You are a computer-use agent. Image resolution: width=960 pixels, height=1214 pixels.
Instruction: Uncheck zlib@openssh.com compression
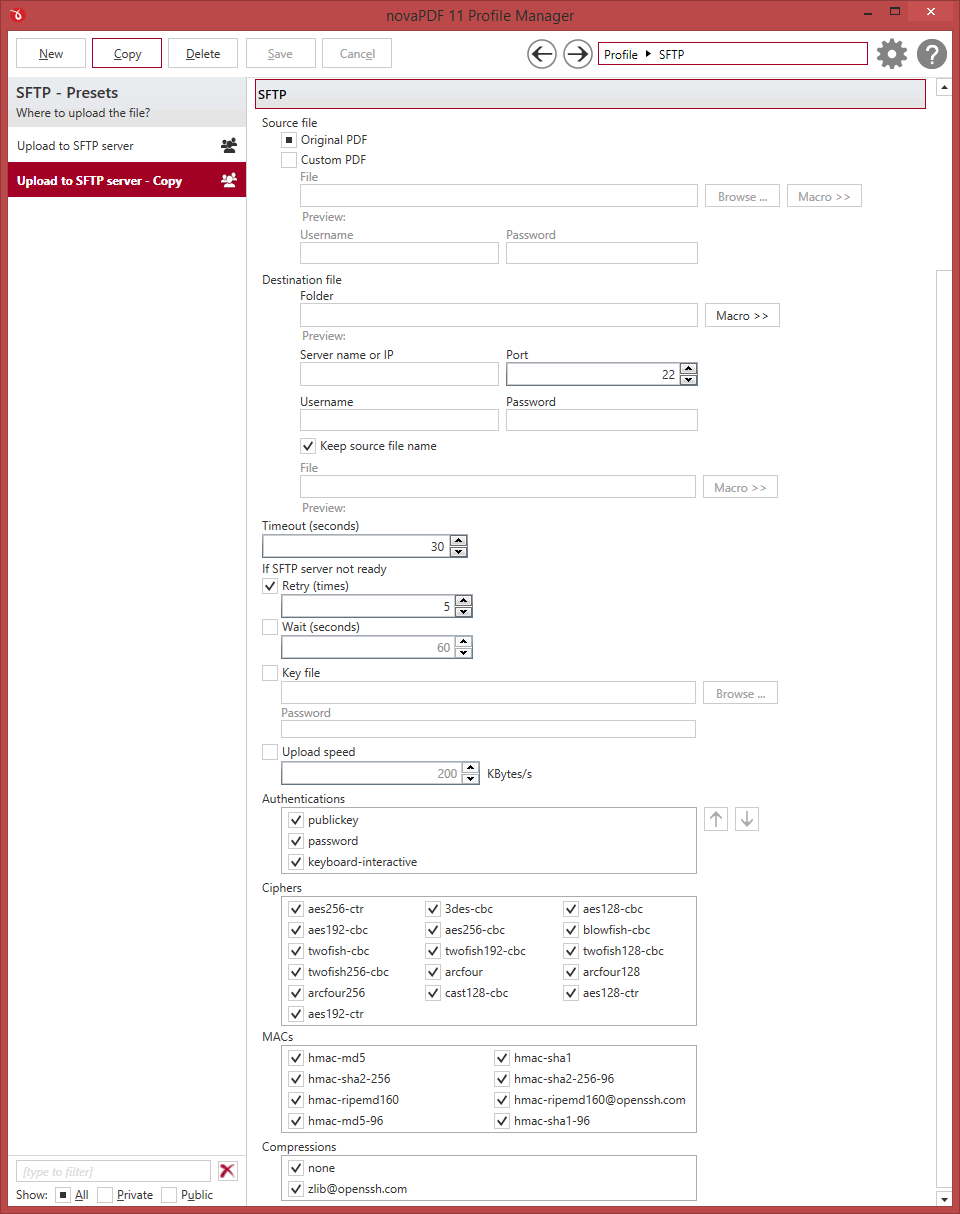click(296, 1189)
